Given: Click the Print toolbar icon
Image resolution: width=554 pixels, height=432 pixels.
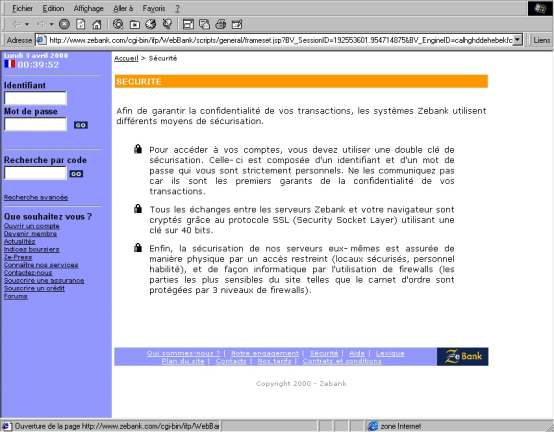Looking at the screenshot, I should point(221,24).
